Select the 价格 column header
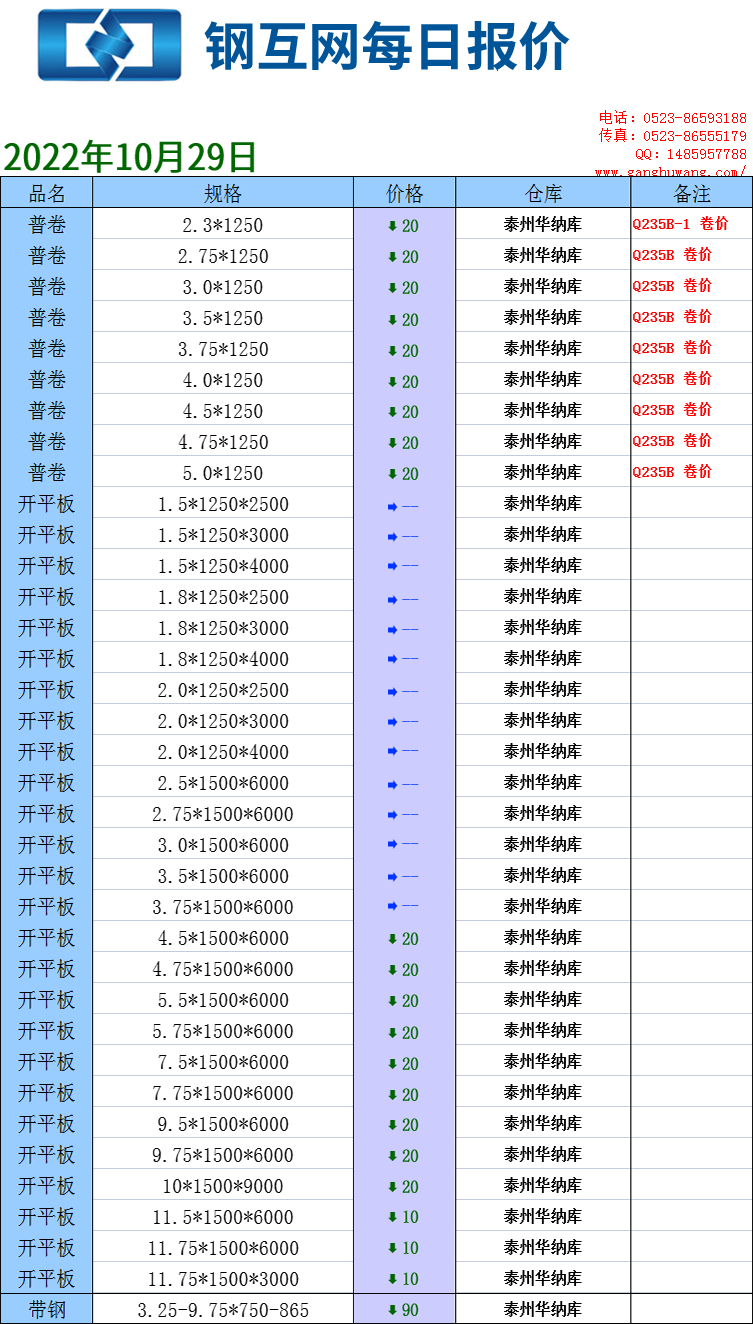This screenshot has width=753, height=1324. pos(404,193)
